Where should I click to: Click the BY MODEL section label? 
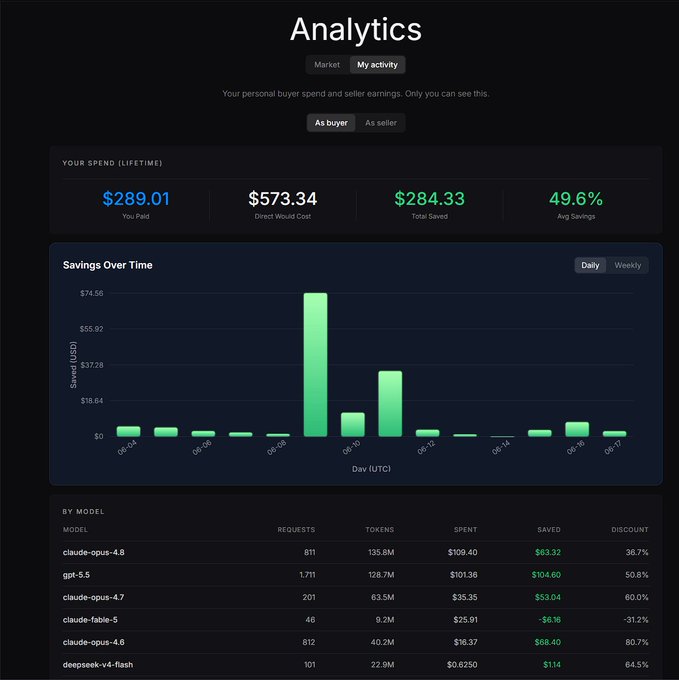83,511
